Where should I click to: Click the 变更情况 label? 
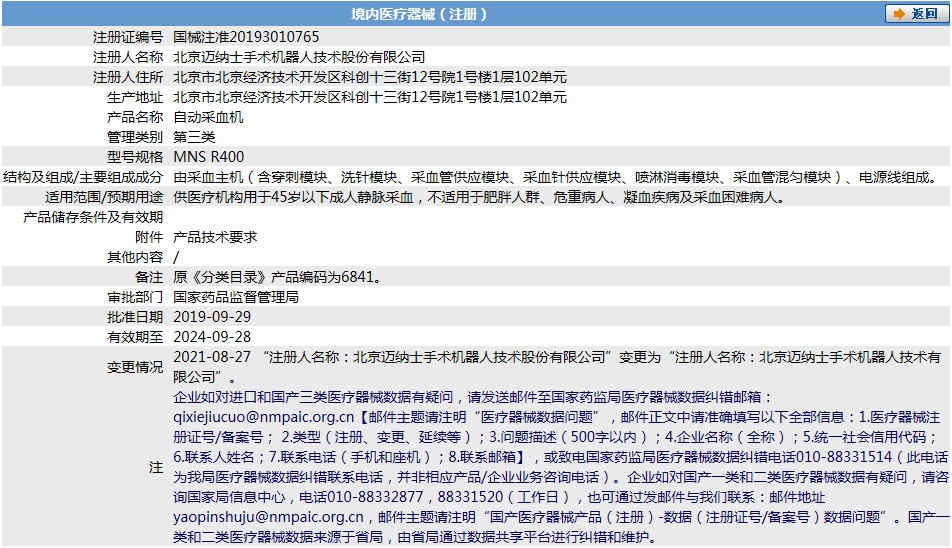coord(135,367)
